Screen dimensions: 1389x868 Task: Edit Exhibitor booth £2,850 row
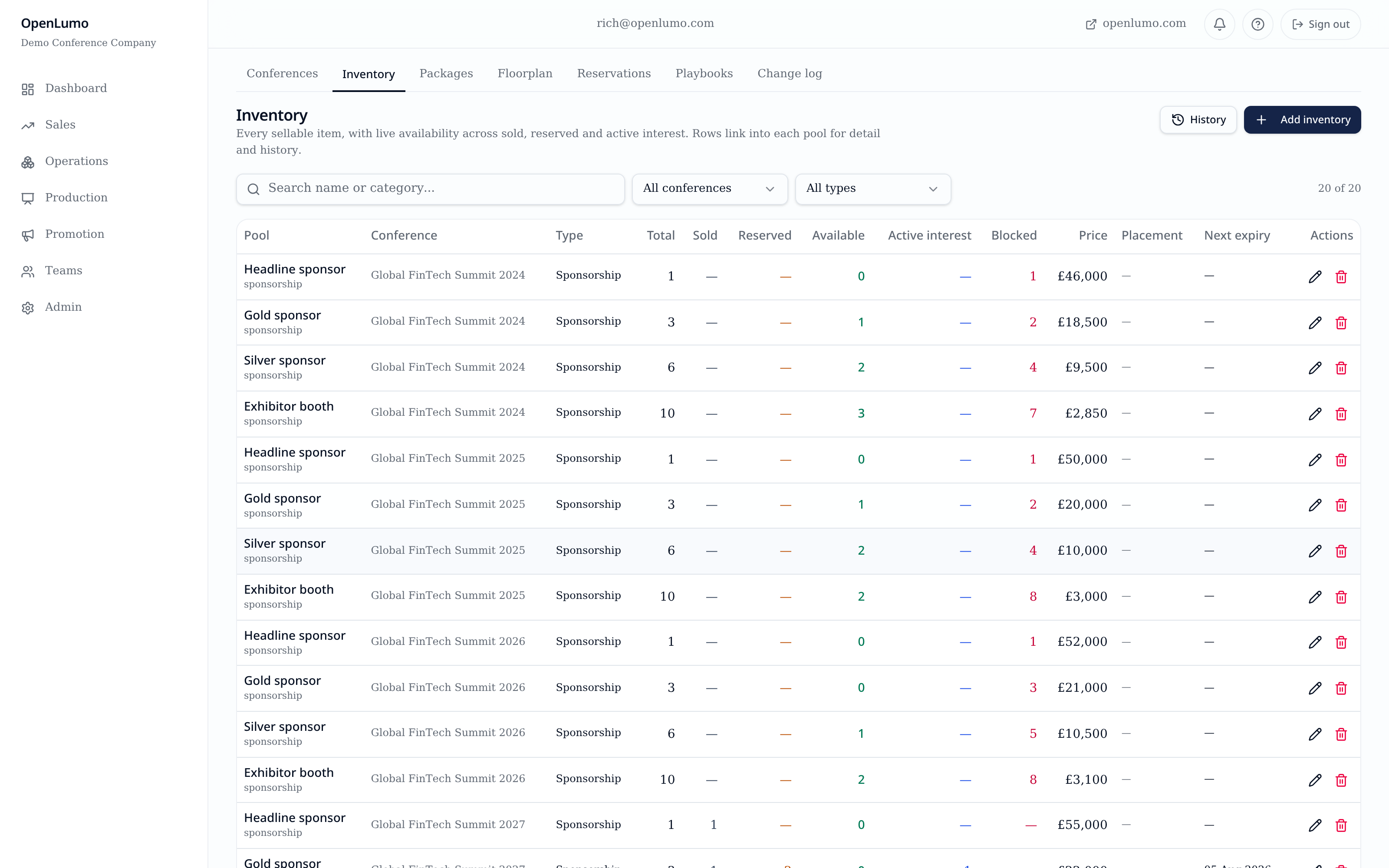point(1315,414)
